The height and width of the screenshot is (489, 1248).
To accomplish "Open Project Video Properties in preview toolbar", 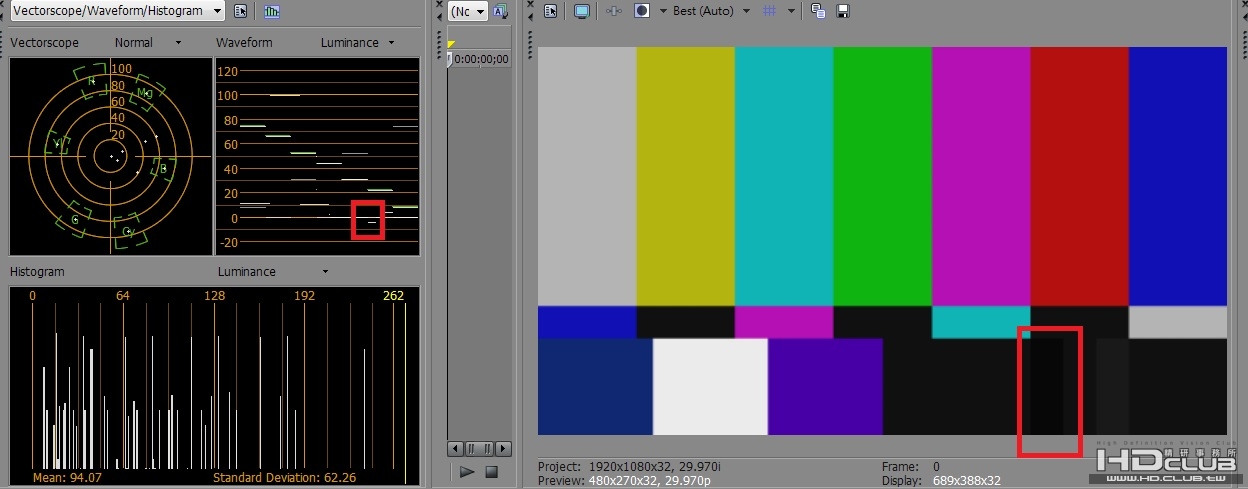I will pyautogui.click(x=551, y=11).
